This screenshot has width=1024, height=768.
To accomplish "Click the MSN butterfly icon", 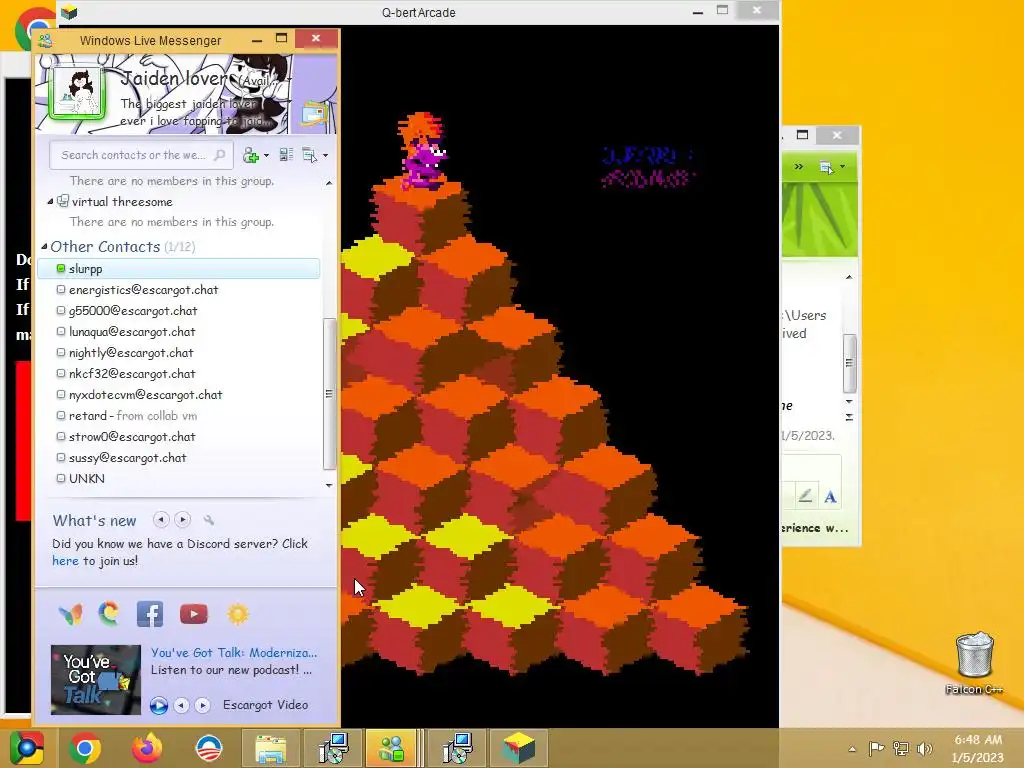I will pyautogui.click(x=70, y=615).
